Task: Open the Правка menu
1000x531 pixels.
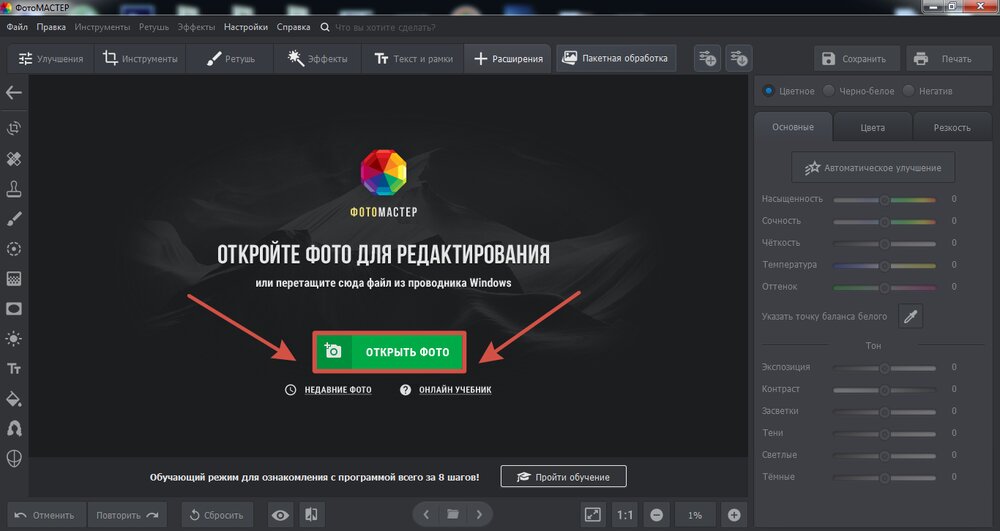Action: pyautogui.click(x=51, y=27)
